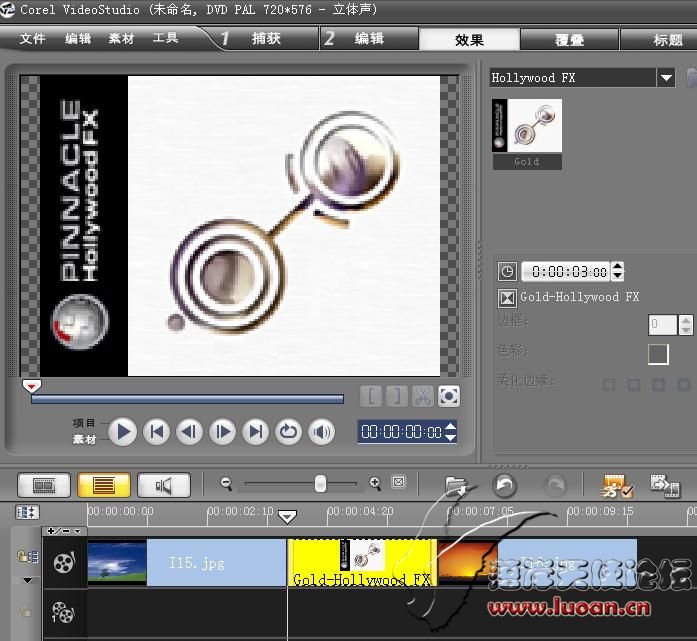Click the preview scrubber bar

pyautogui.click(x=187, y=399)
